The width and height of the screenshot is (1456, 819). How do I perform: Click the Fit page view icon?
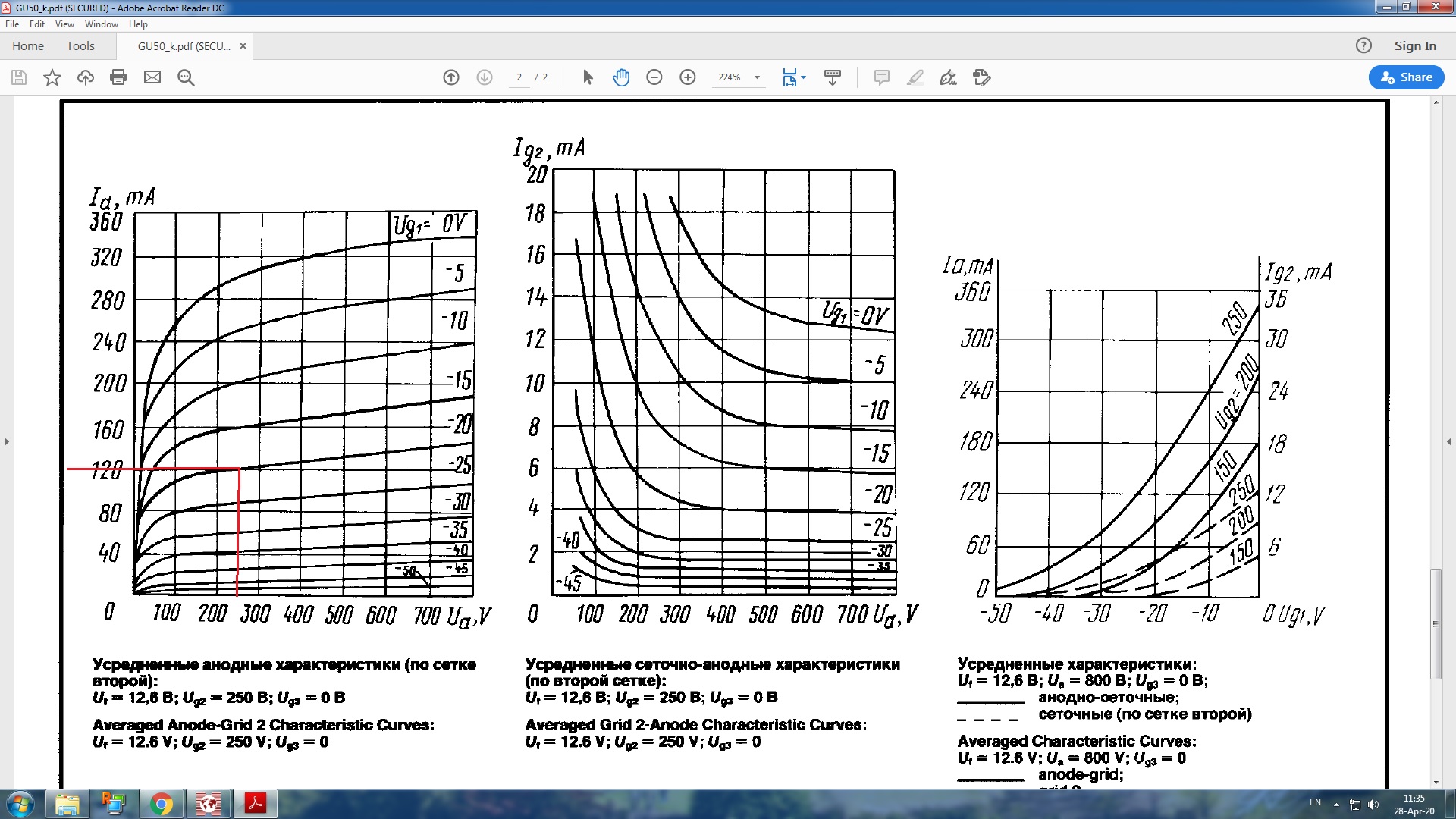tap(789, 77)
